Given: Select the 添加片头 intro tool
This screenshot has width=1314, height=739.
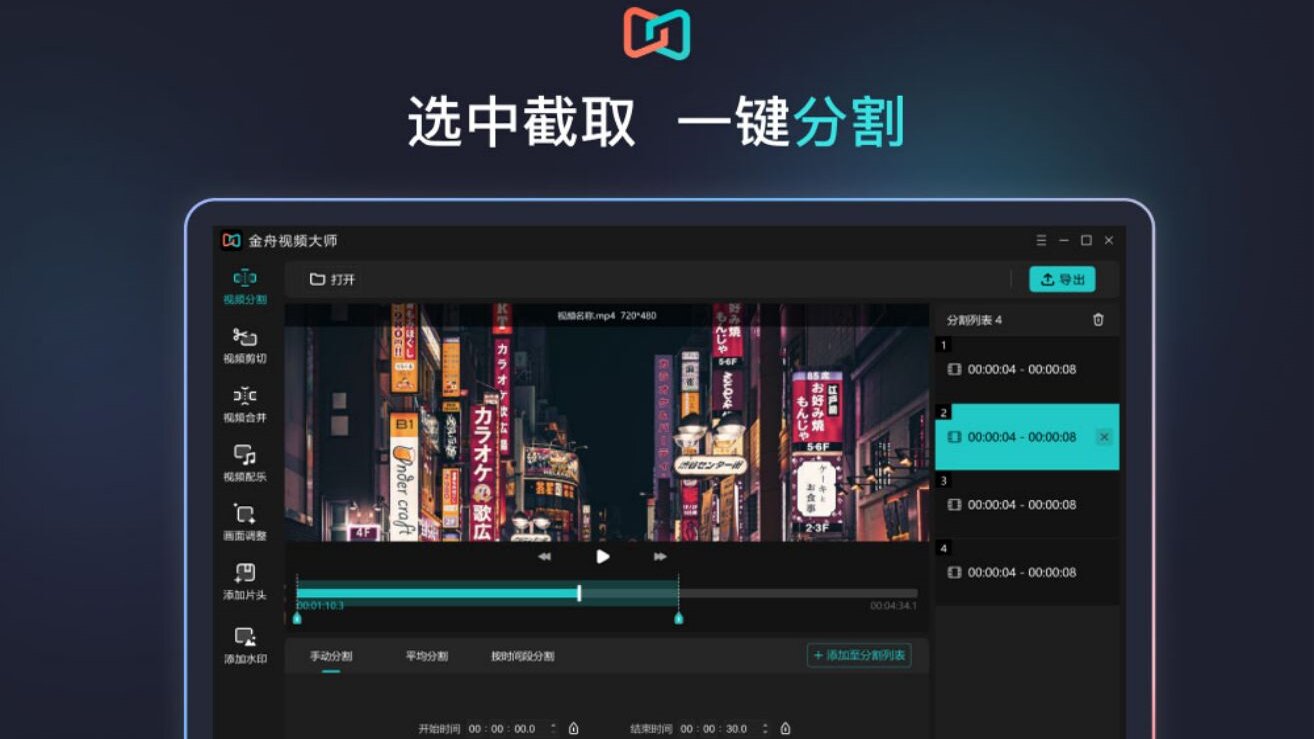Looking at the screenshot, I should pos(246,583).
